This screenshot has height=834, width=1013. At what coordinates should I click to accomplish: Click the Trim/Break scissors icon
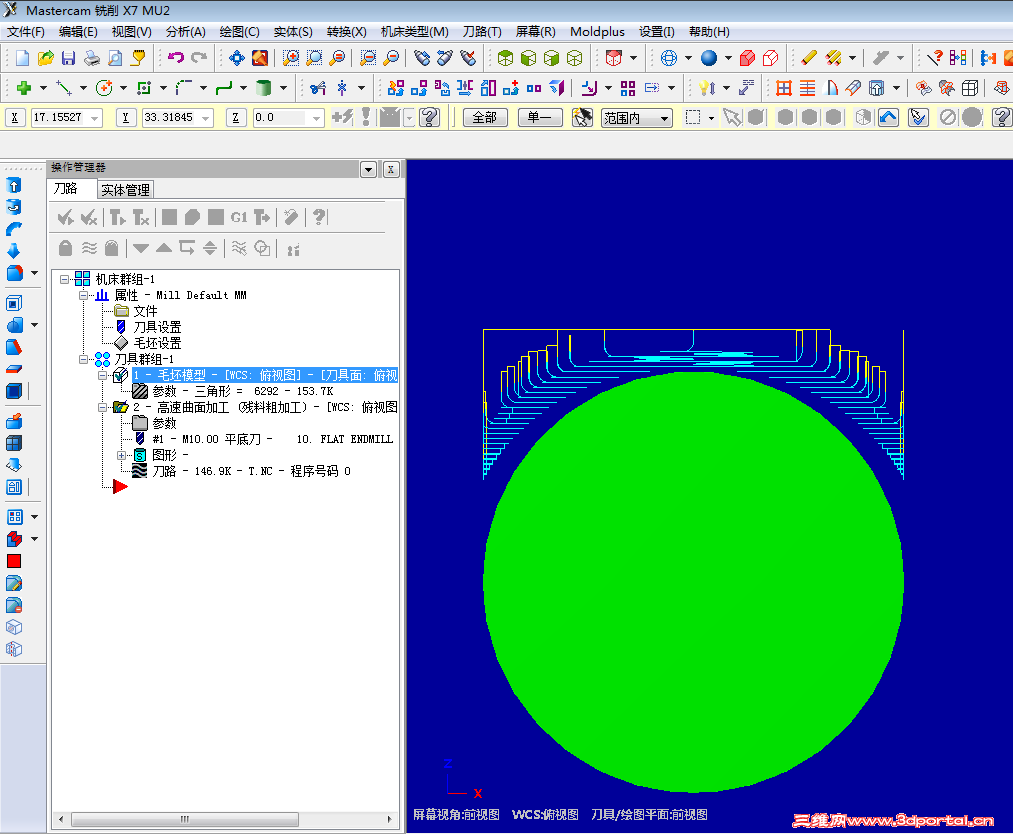(318, 88)
